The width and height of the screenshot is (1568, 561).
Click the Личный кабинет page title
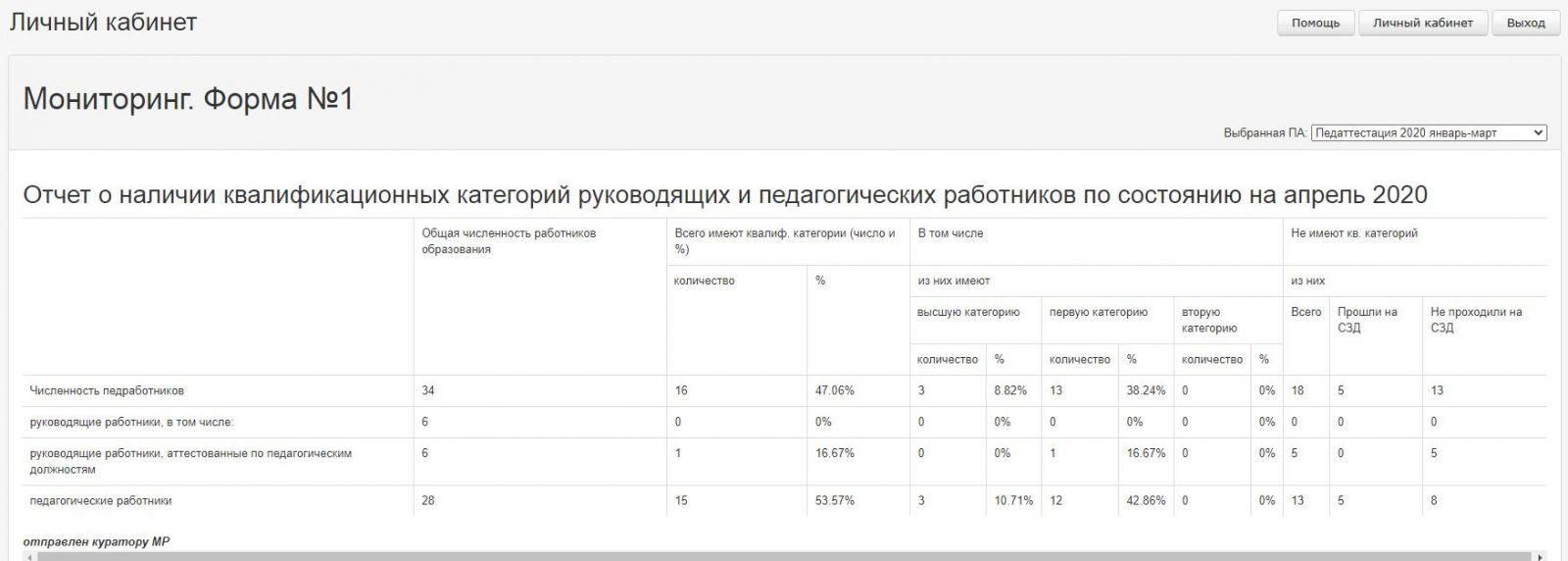coord(103,22)
